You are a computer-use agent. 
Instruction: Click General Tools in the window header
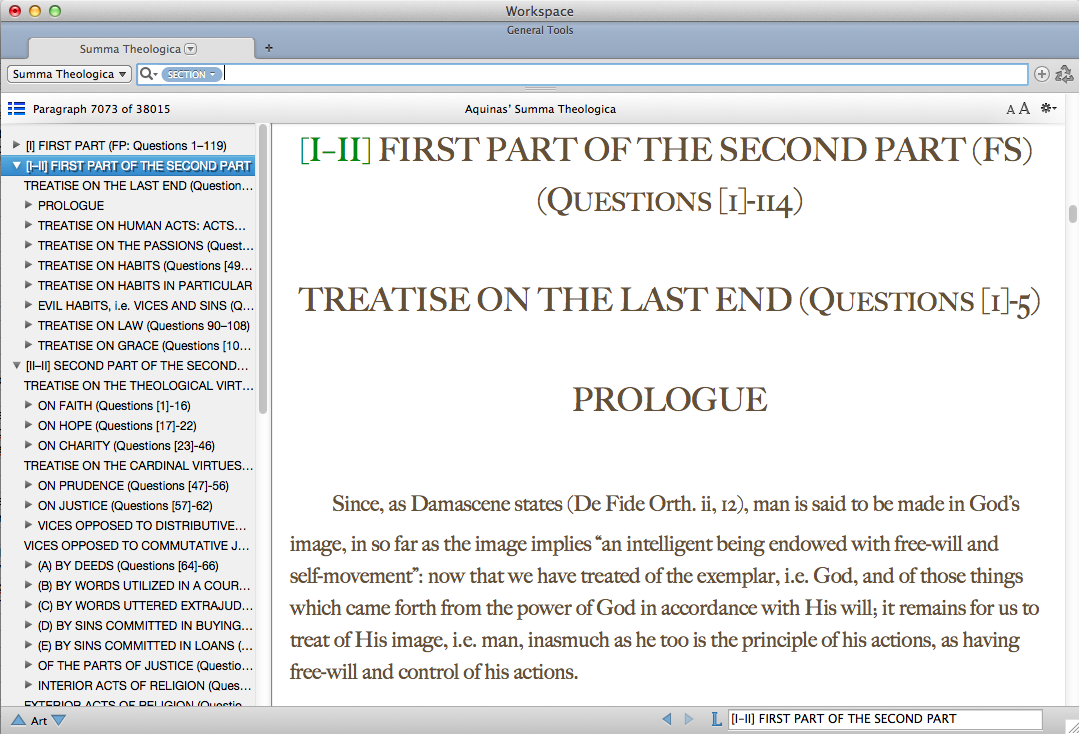pyautogui.click(x=540, y=30)
